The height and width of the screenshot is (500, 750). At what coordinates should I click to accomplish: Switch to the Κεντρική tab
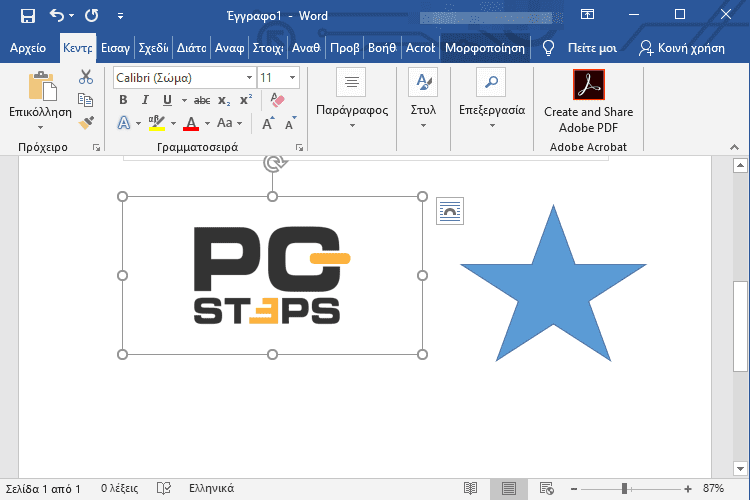pos(77,48)
